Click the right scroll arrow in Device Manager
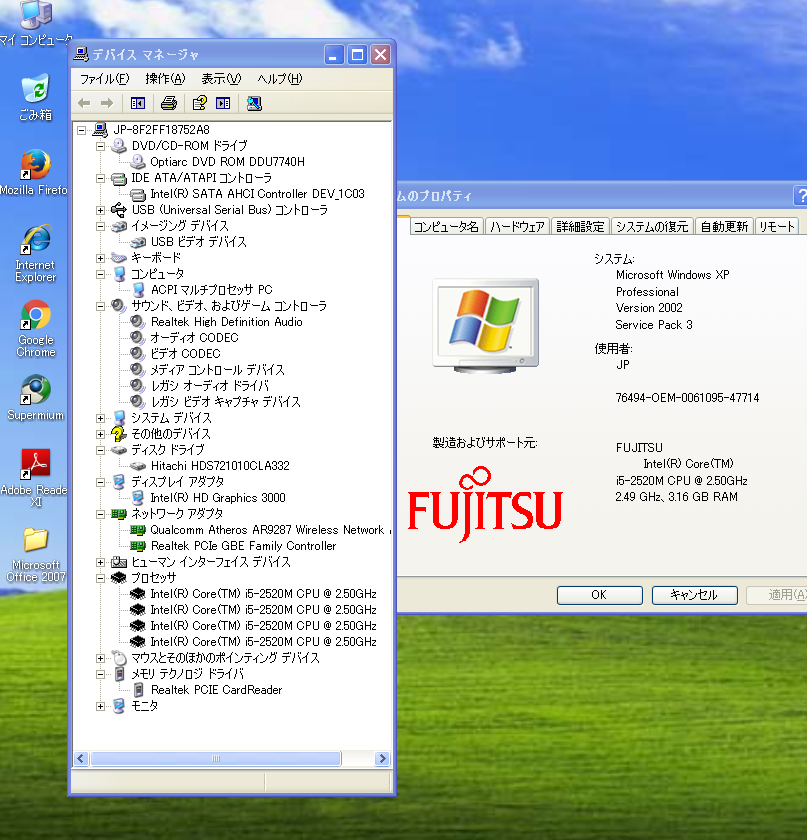Screen dimensions: 807x840 382,759
